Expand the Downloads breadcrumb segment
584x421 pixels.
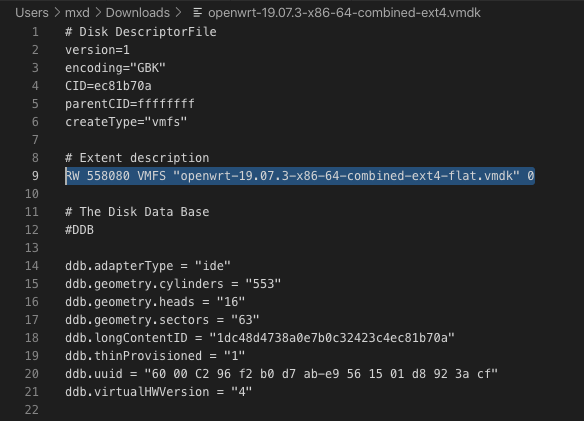coord(138,13)
